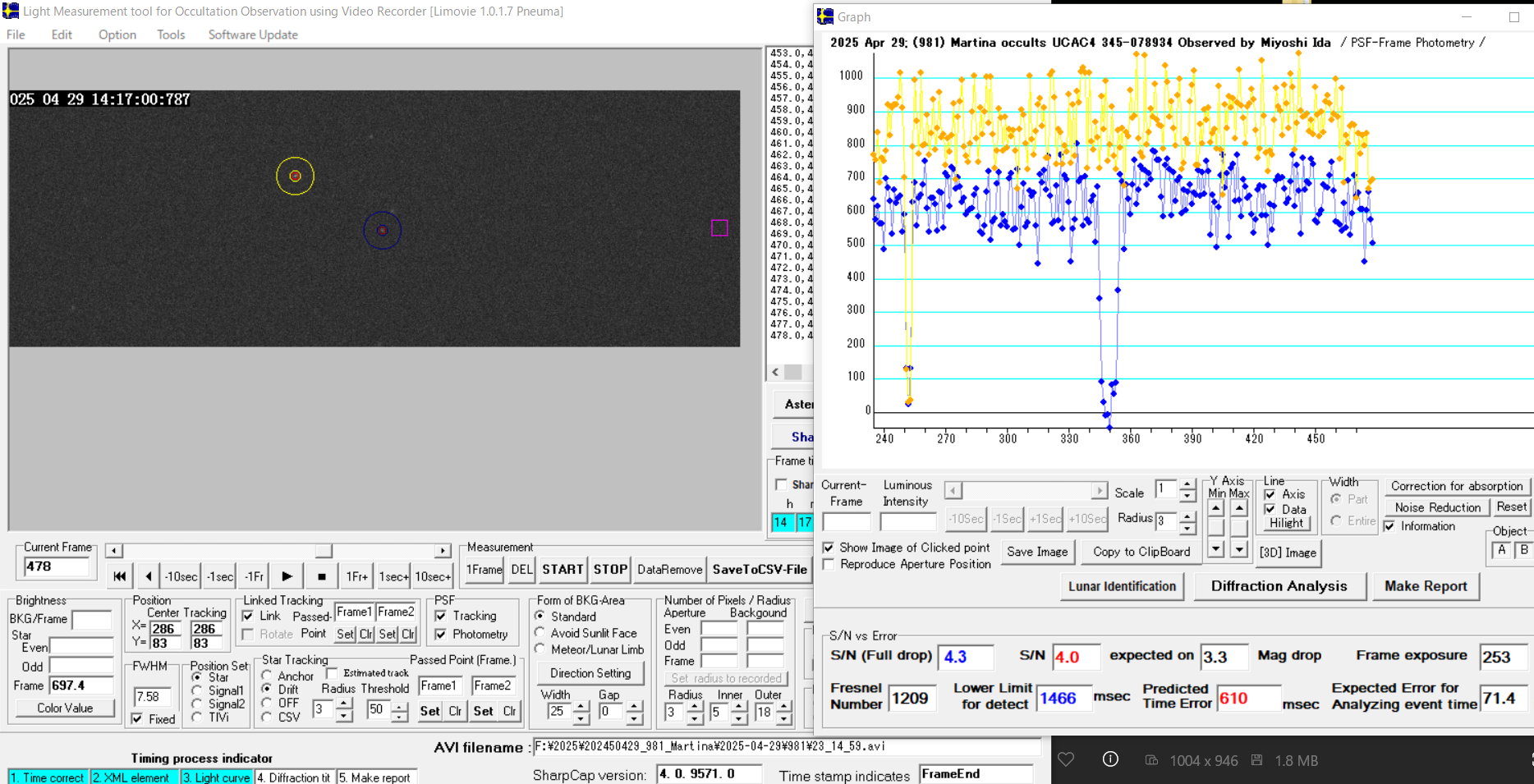Uncheck the Information checkbox

1389,526
